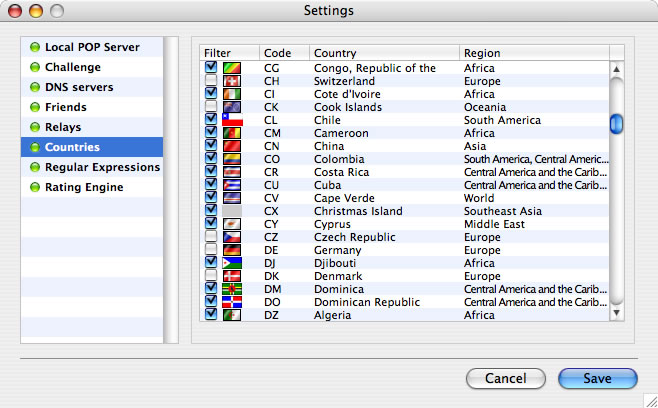Click green status dot beside Challenge
Screen dimensions: 658x408
[35, 67]
